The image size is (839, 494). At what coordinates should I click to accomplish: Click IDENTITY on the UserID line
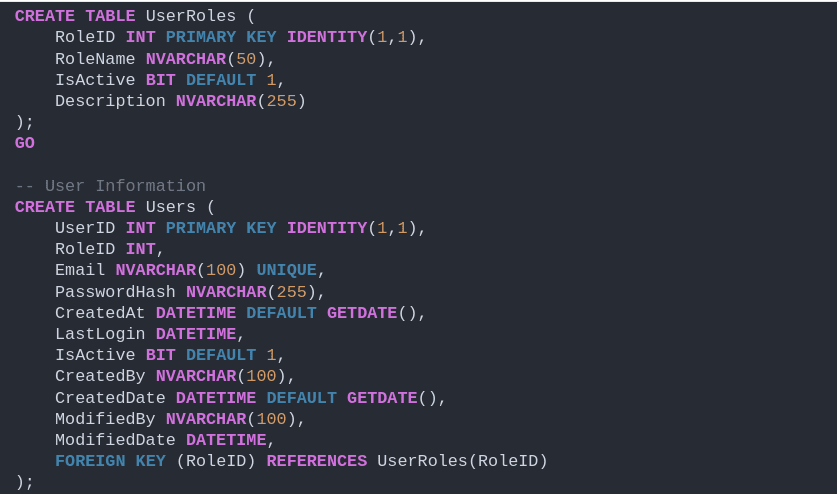coord(327,229)
